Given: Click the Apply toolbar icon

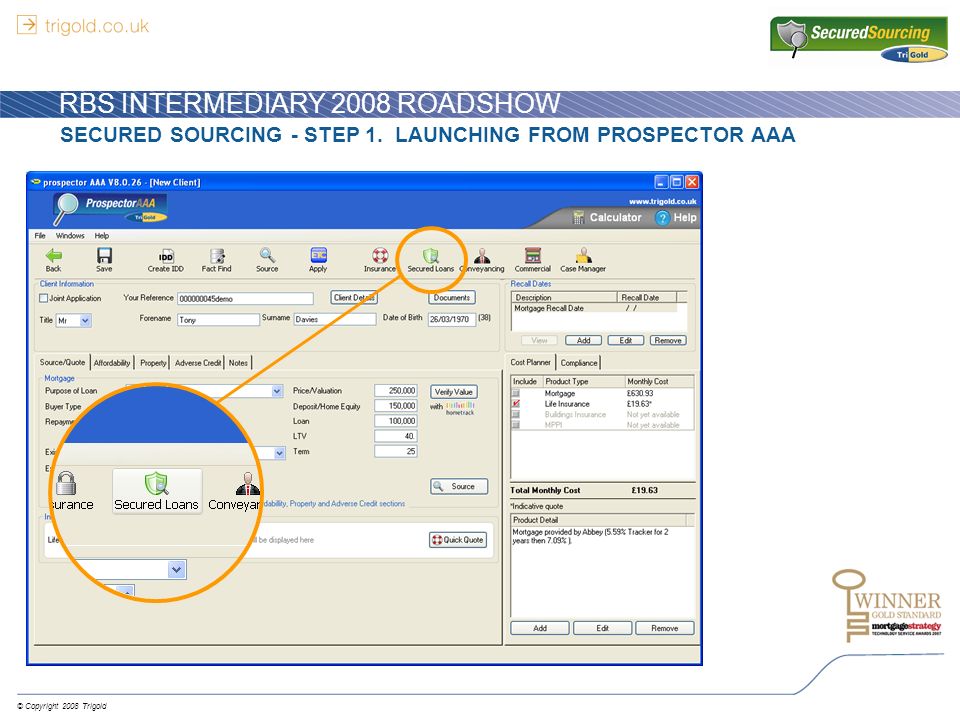Looking at the screenshot, I should [x=318, y=255].
